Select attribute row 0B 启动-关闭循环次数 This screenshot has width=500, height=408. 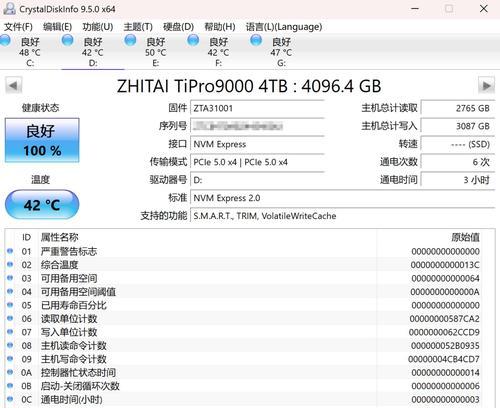(243, 386)
